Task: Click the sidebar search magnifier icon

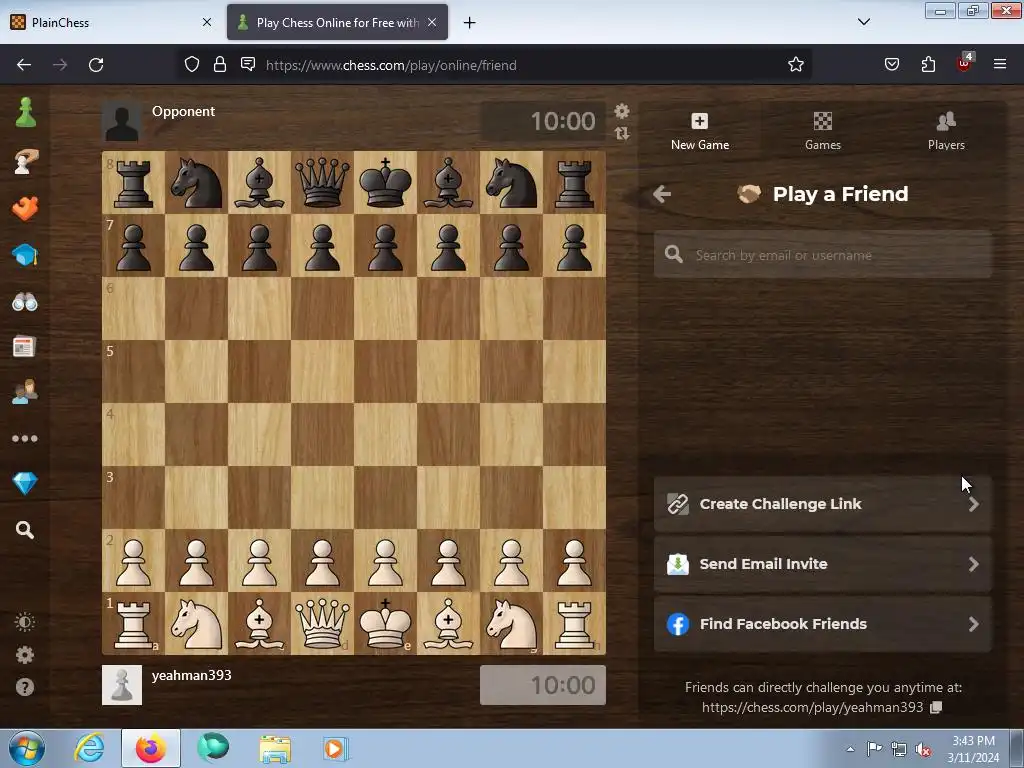Action: (x=25, y=530)
